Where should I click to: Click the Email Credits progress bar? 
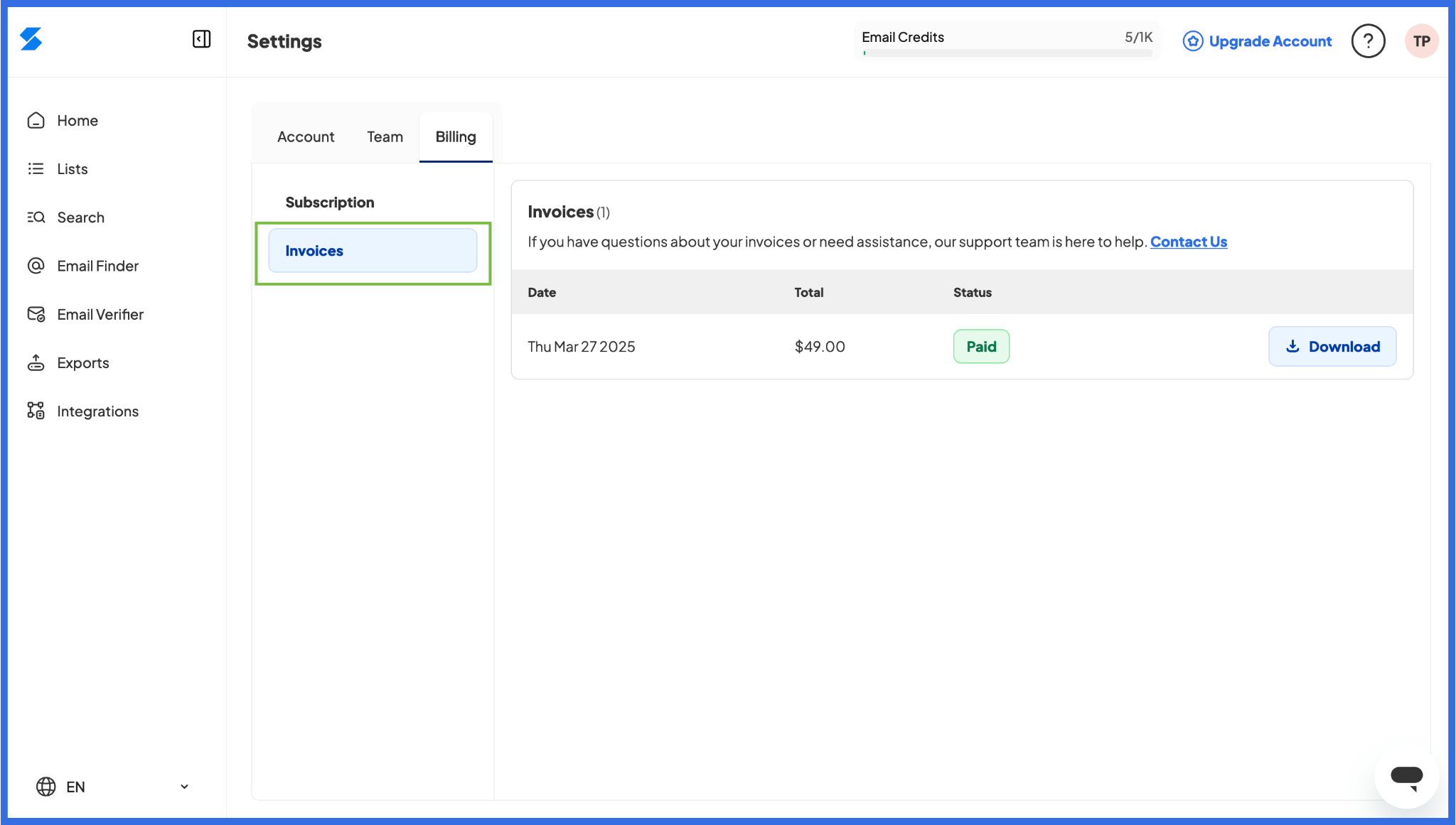click(1007, 53)
